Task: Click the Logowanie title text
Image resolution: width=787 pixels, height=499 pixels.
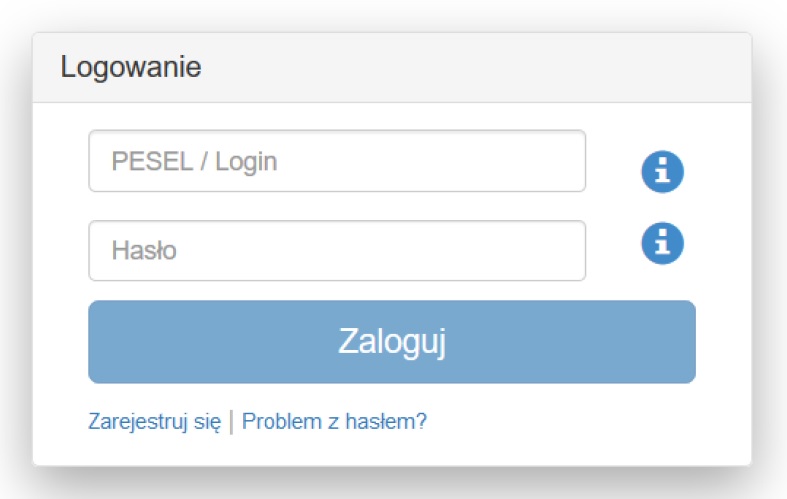Action: coord(131,67)
